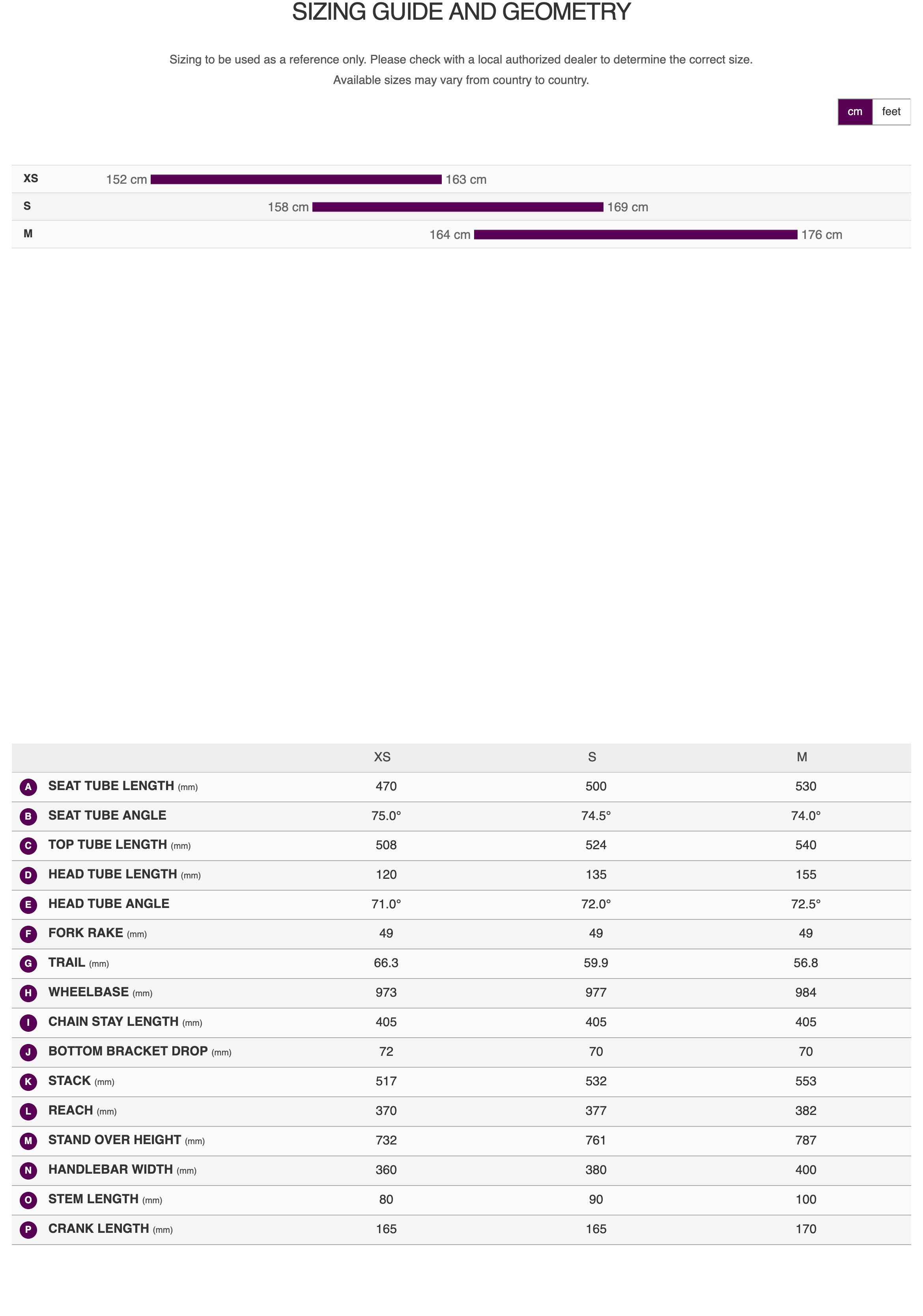
Task: Click the letter H wheelbase icon
Action: pyautogui.click(x=28, y=993)
